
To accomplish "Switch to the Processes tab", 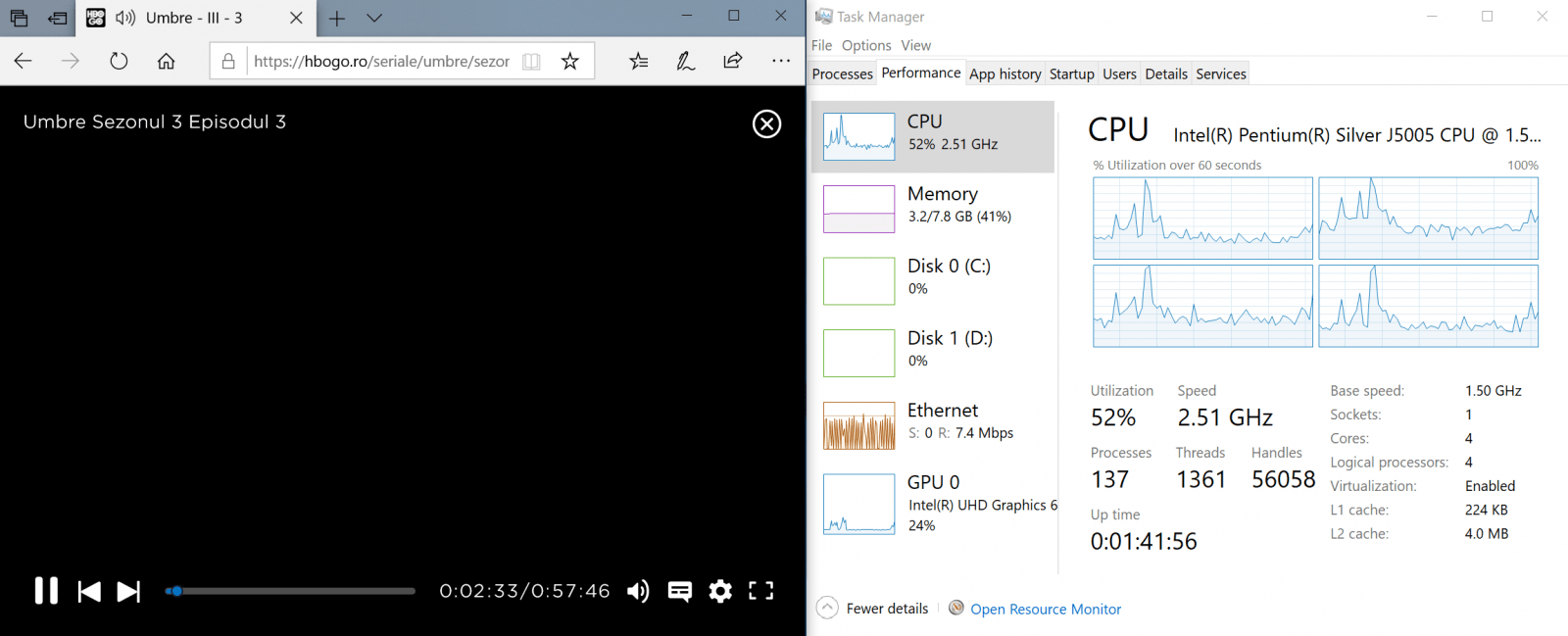I will tap(842, 73).
